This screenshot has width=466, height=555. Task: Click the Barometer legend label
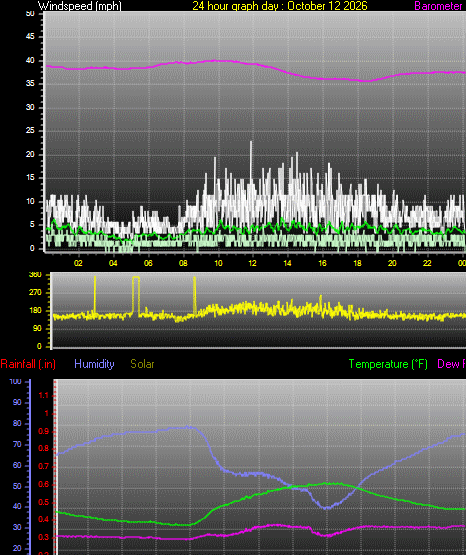[438, 6]
